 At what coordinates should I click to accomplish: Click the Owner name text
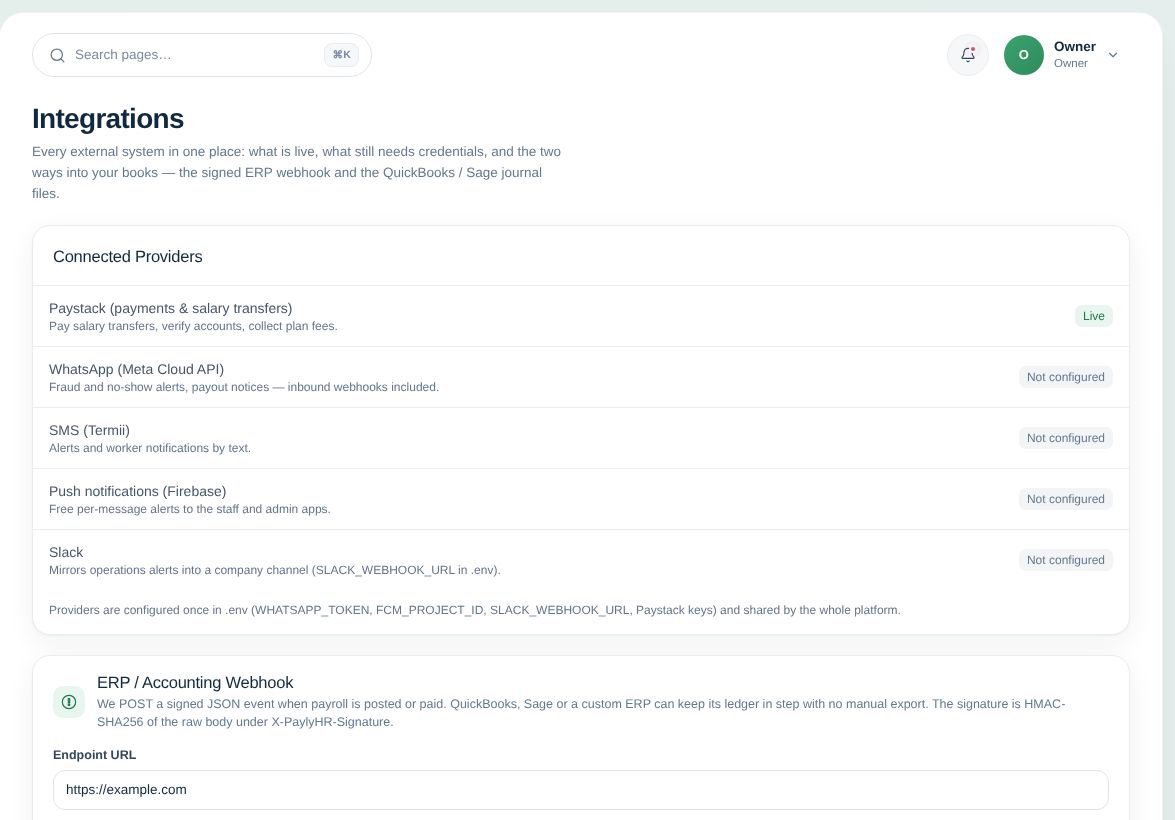point(1075,46)
